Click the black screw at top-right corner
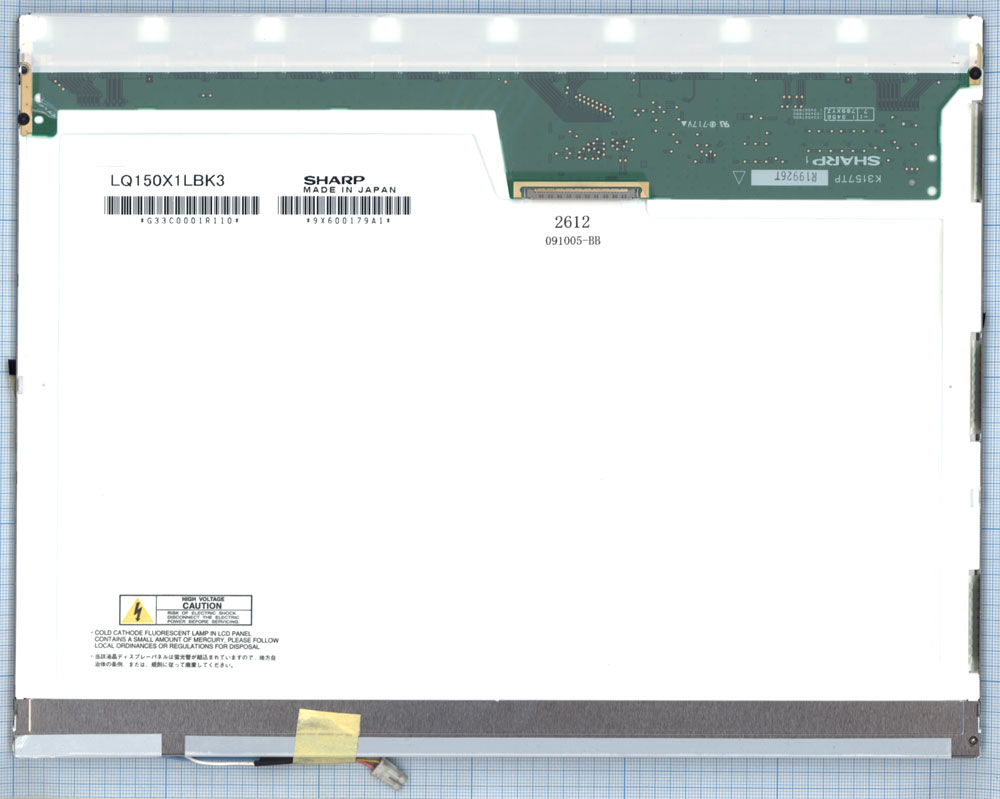Screen dimensions: 1000x799 tap(974, 73)
